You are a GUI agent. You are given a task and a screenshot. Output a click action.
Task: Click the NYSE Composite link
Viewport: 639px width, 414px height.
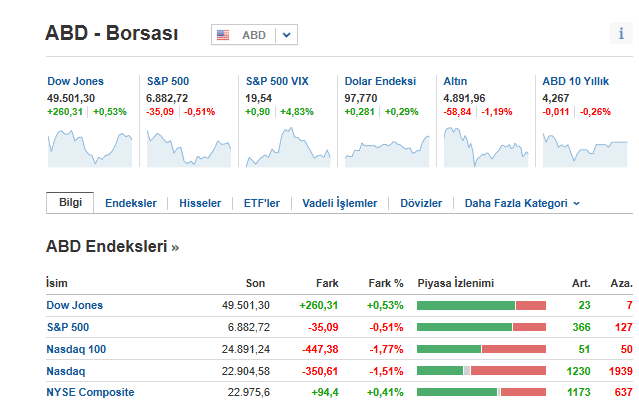[x=90, y=392]
